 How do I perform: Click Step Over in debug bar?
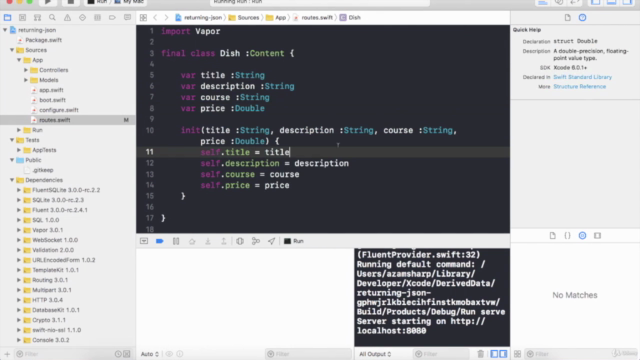pyautogui.click(x=192, y=241)
